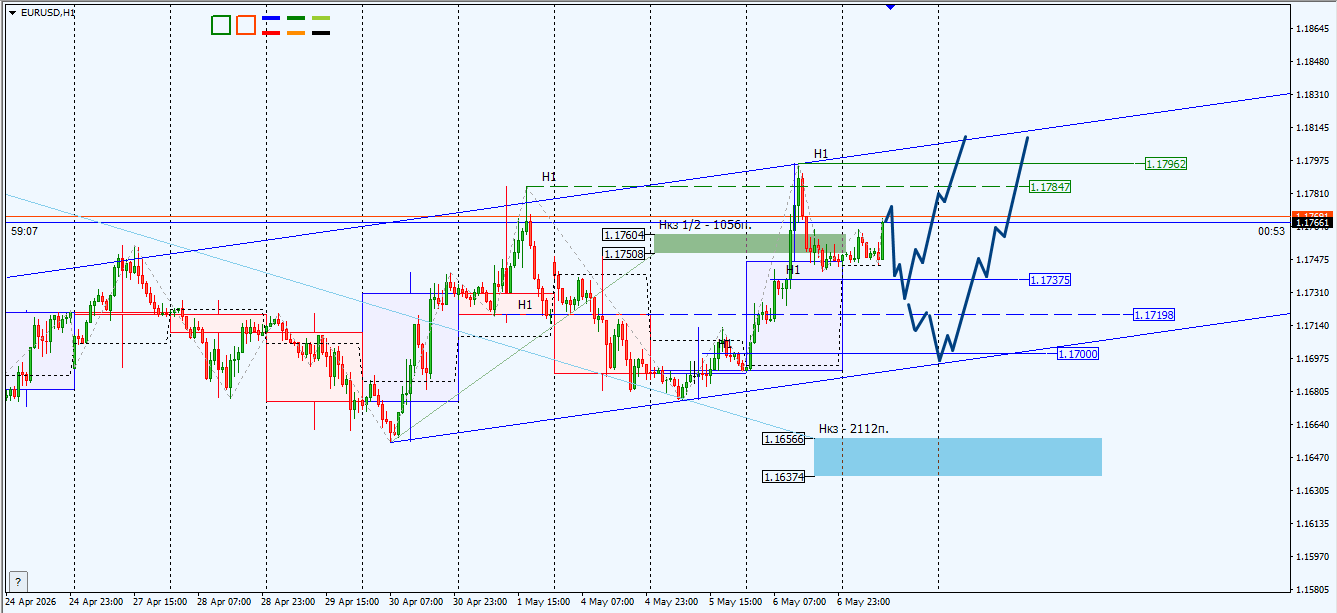Screen dimensions: 1337x613
Task: Open the EURUSD,H1 chart dropdown arrow
Action: [12, 12]
